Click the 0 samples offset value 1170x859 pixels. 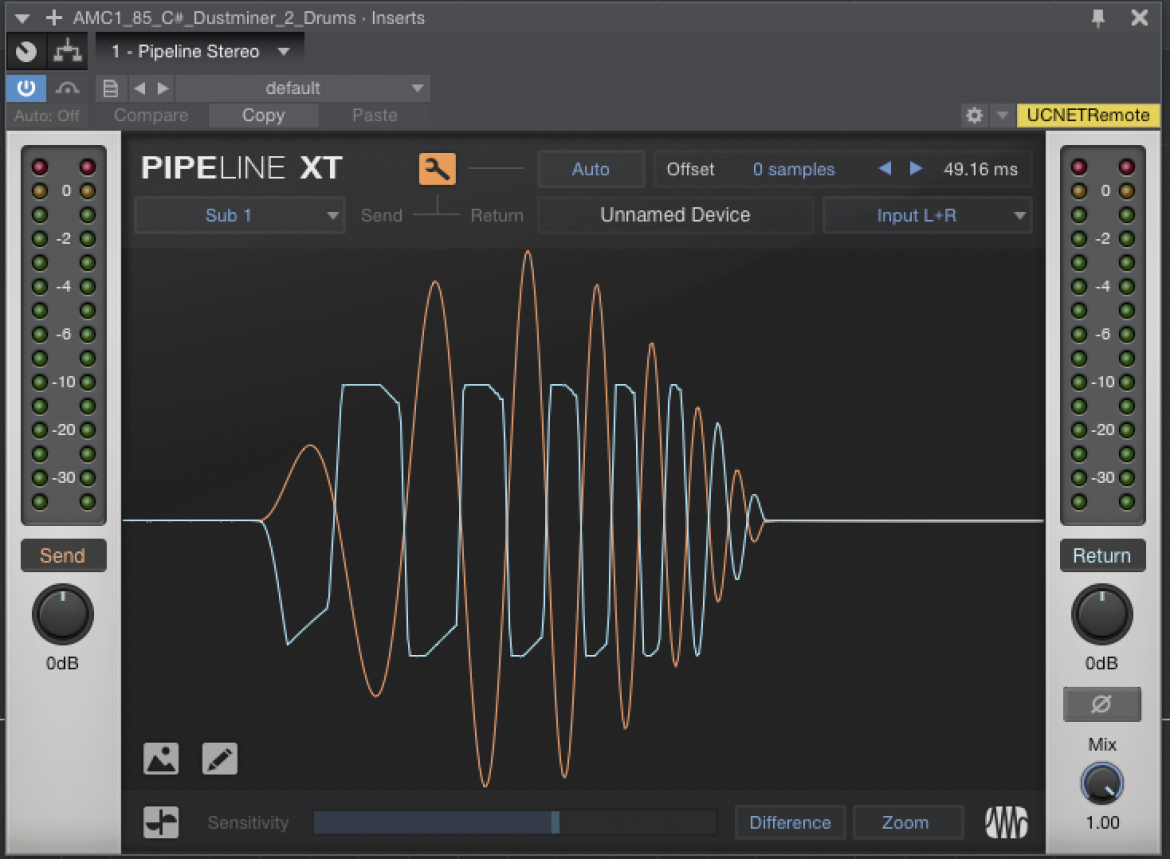pyautogui.click(x=794, y=169)
